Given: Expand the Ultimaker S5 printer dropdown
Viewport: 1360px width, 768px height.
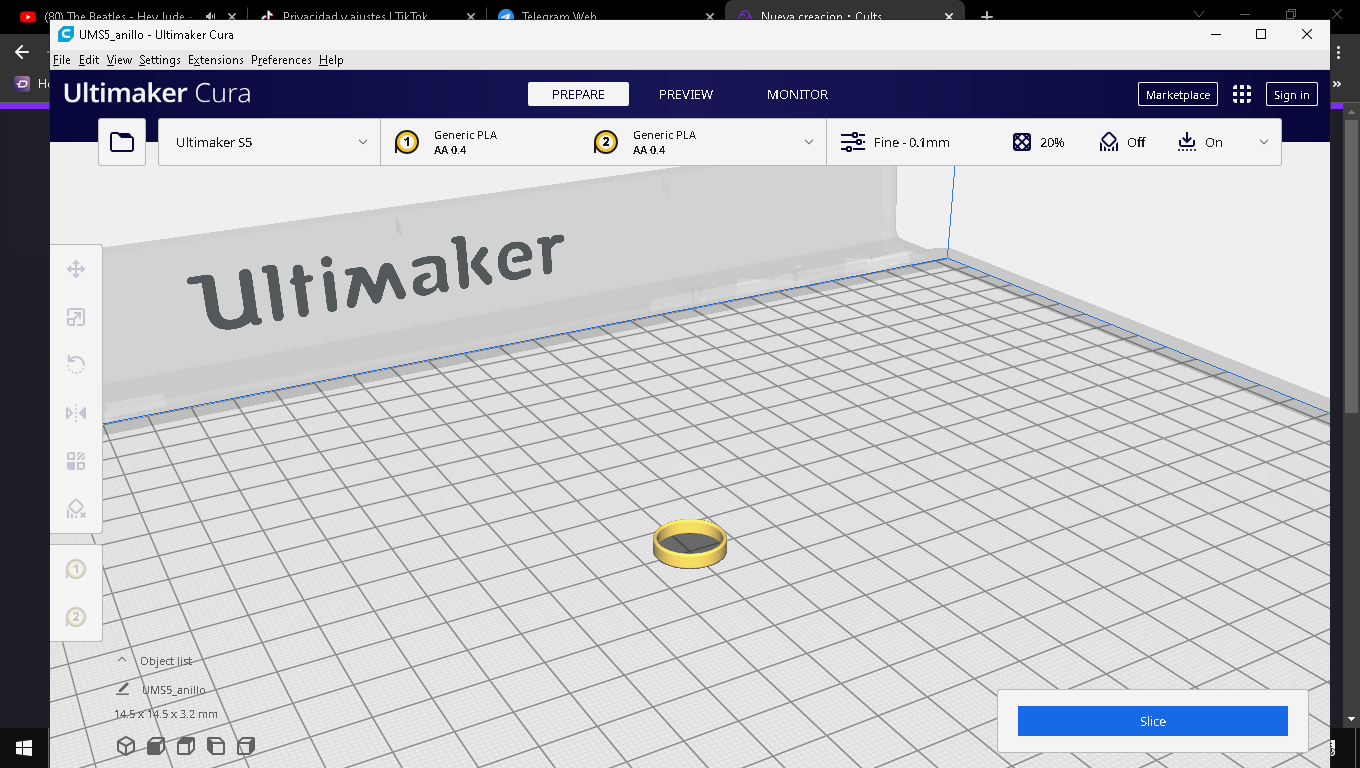Looking at the screenshot, I should point(269,142).
